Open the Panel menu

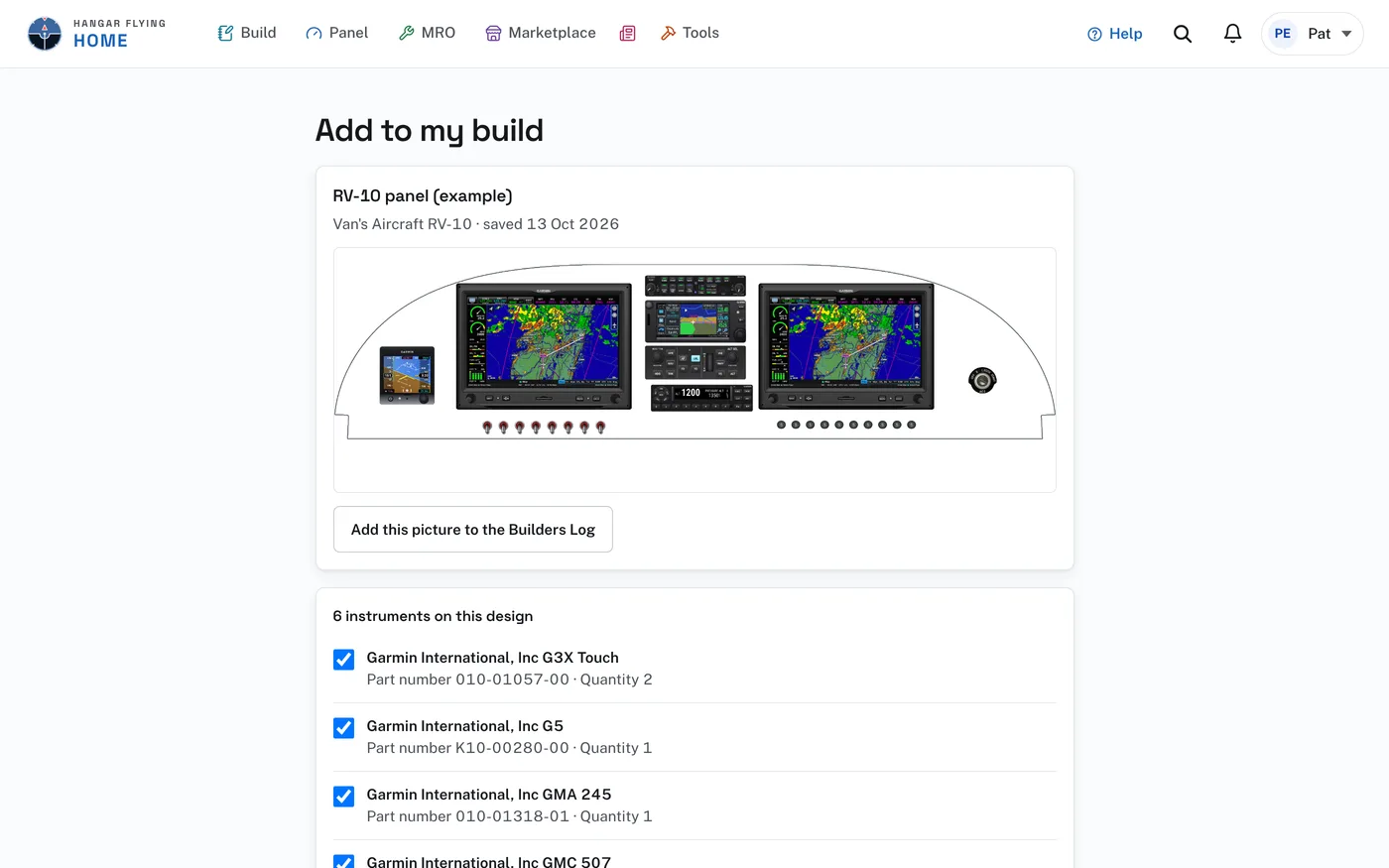pyautogui.click(x=336, y=33)
